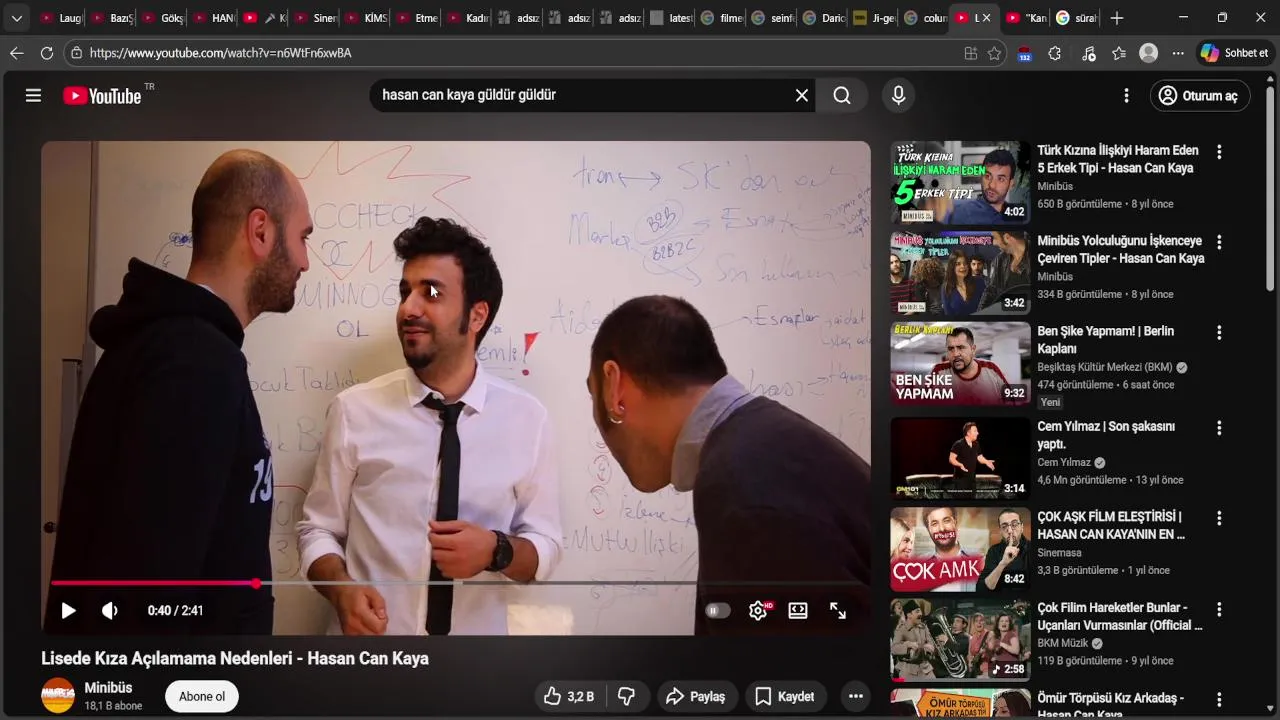Open YouTube settings three-dot menu

click(1126, 95)
